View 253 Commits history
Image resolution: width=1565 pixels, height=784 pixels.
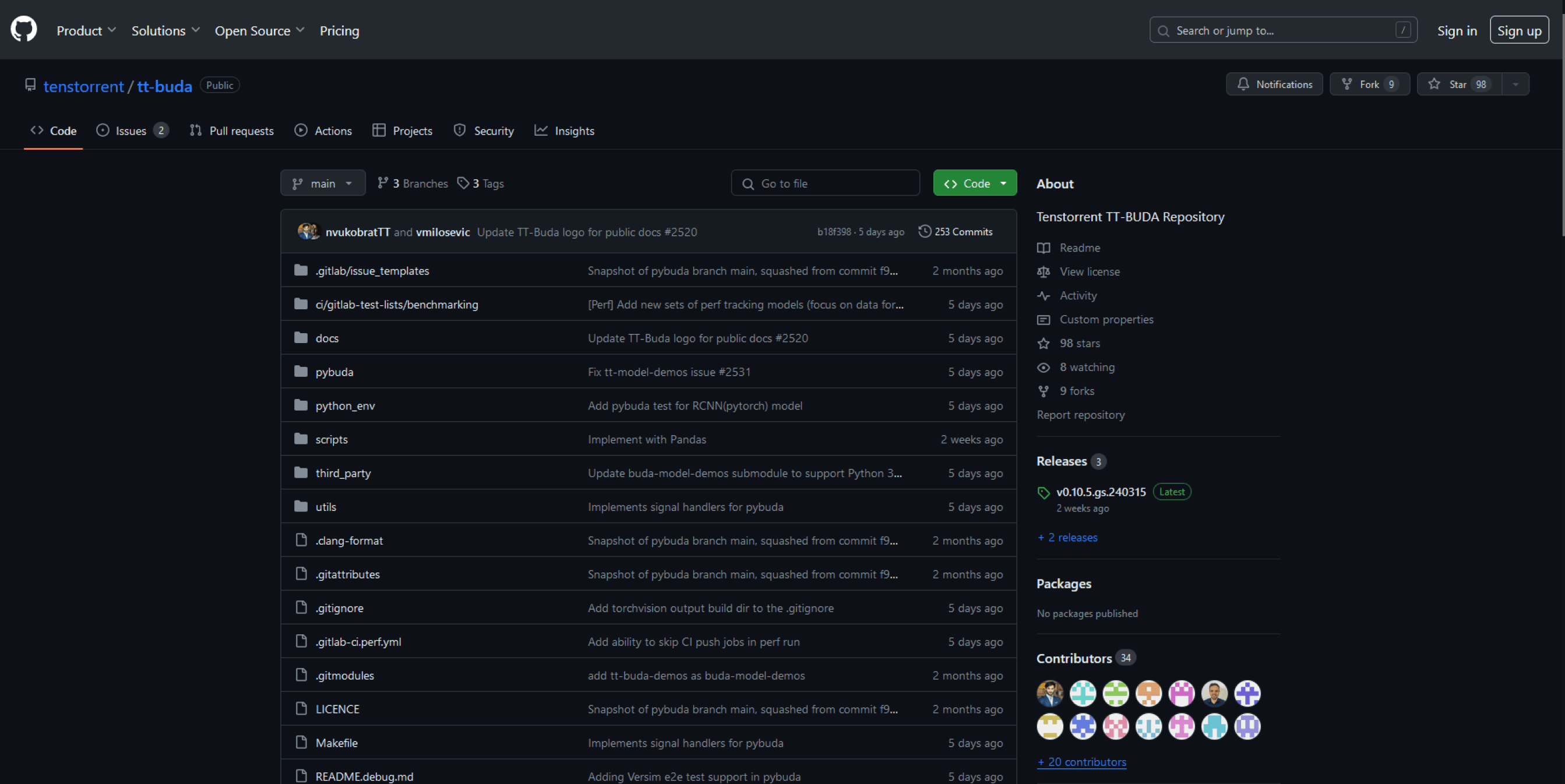point(956,231)
